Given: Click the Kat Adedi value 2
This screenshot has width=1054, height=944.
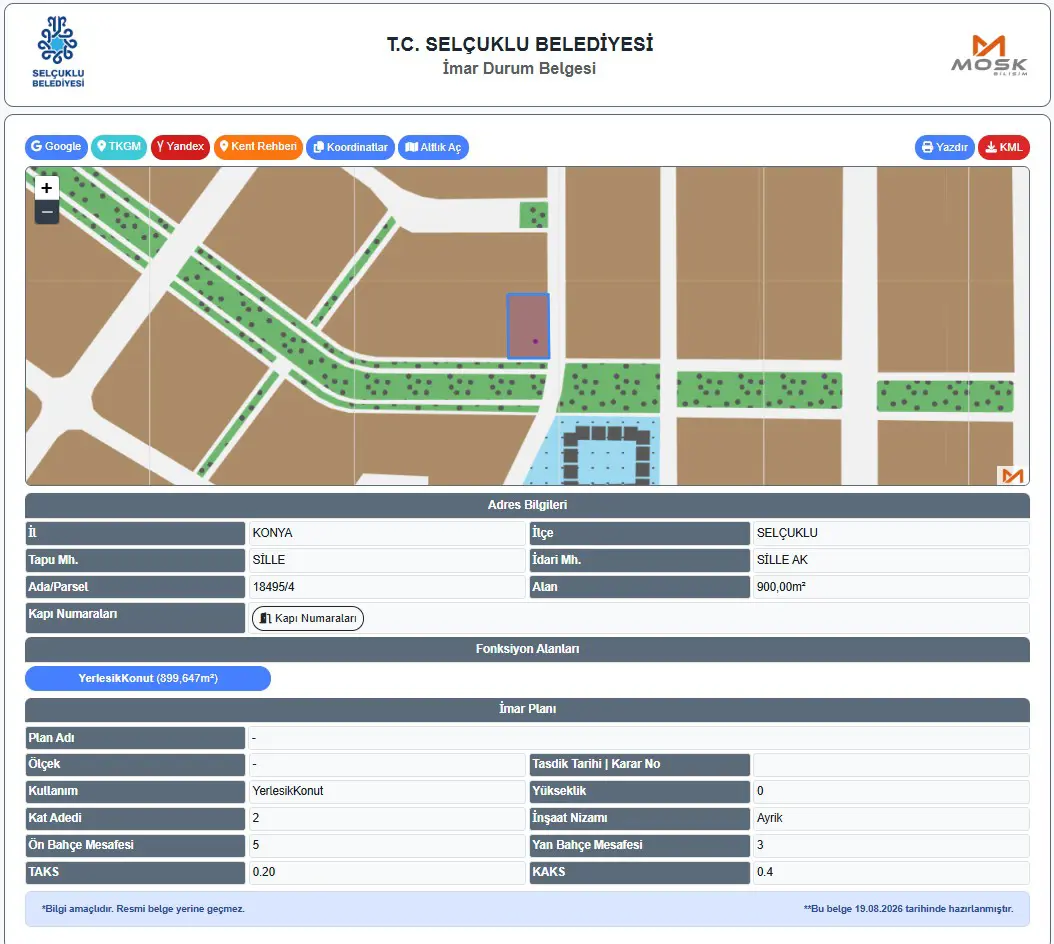Looking at the screenshot, I should (x=387, y=818).
